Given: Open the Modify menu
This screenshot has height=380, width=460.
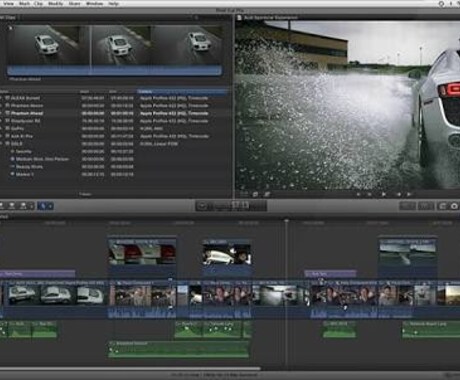Looking at the screenshot, I should [56, 3].
